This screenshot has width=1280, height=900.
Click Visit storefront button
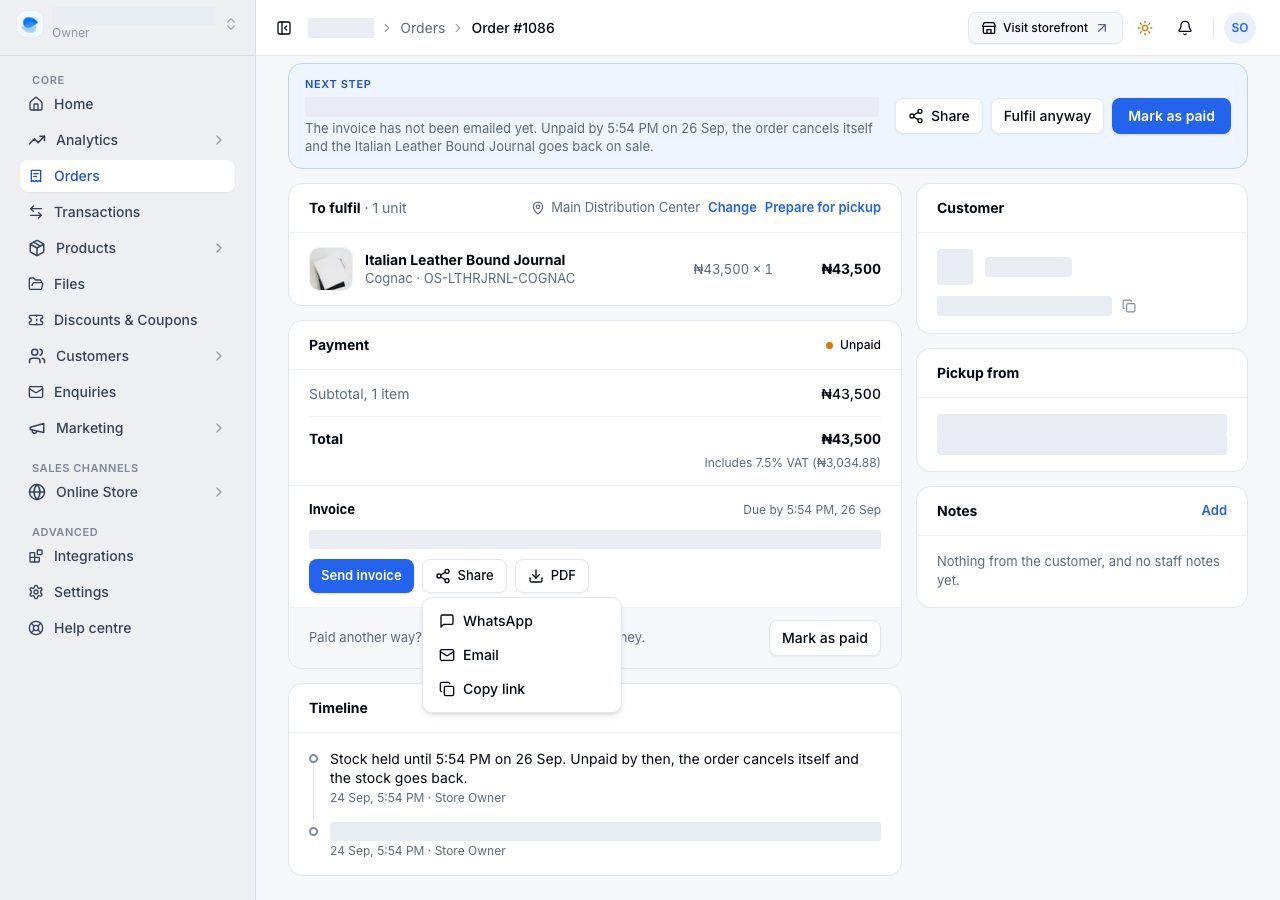tap(1045, 28)
